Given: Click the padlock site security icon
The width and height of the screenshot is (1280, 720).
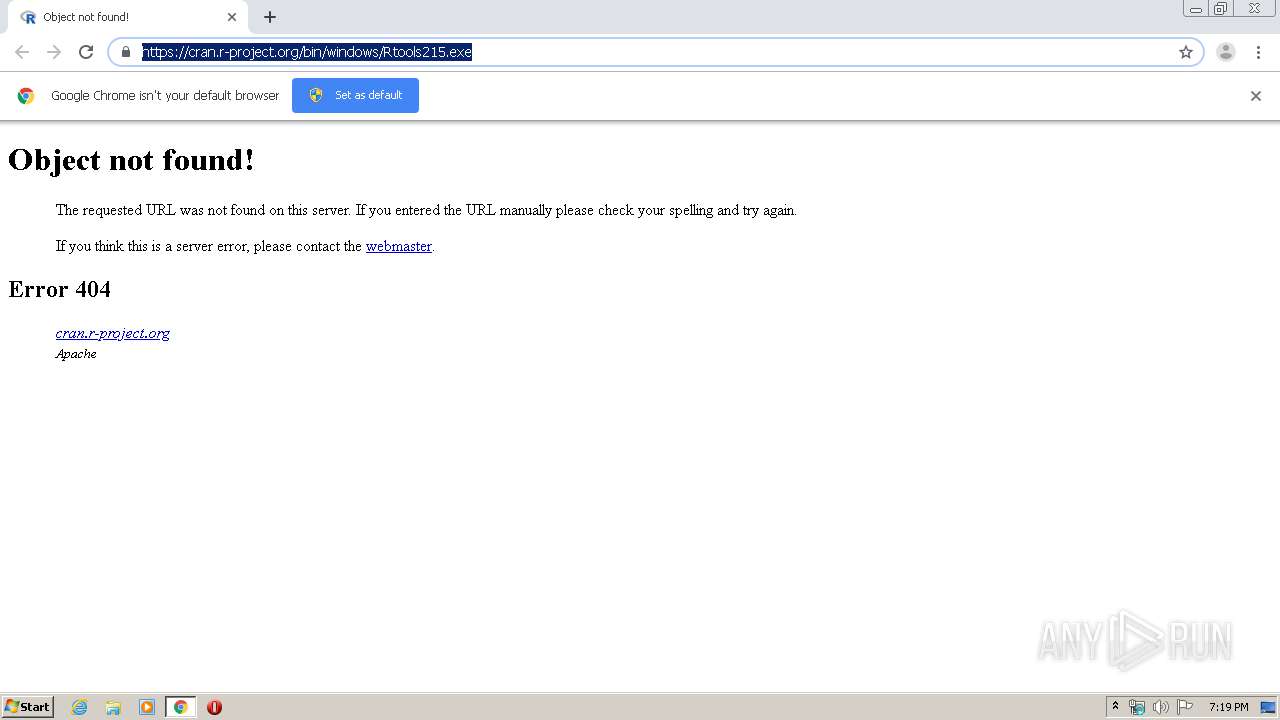Looking at the screenshot, I should point(126,52).
